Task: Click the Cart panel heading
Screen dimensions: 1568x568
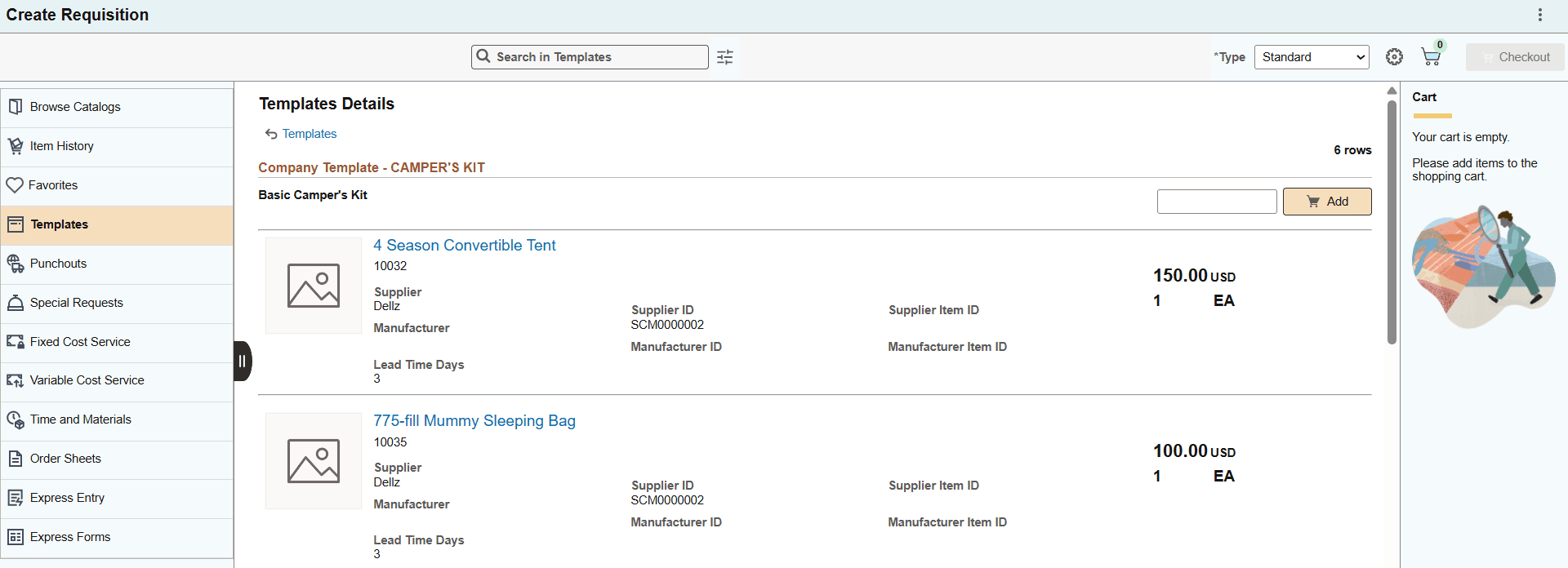Action: coord(1424,97)
